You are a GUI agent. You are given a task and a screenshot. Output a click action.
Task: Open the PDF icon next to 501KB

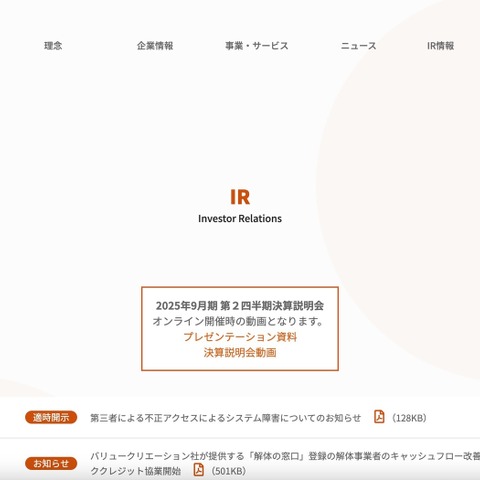pos(199,470)
